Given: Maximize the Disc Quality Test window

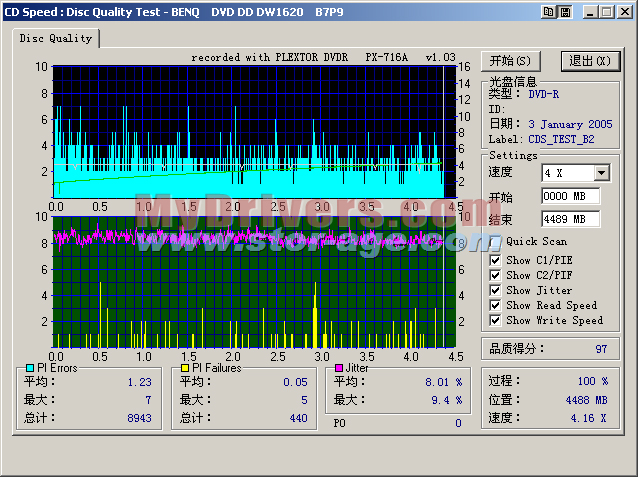Looking at the screenshot, I should click(606, 11).
